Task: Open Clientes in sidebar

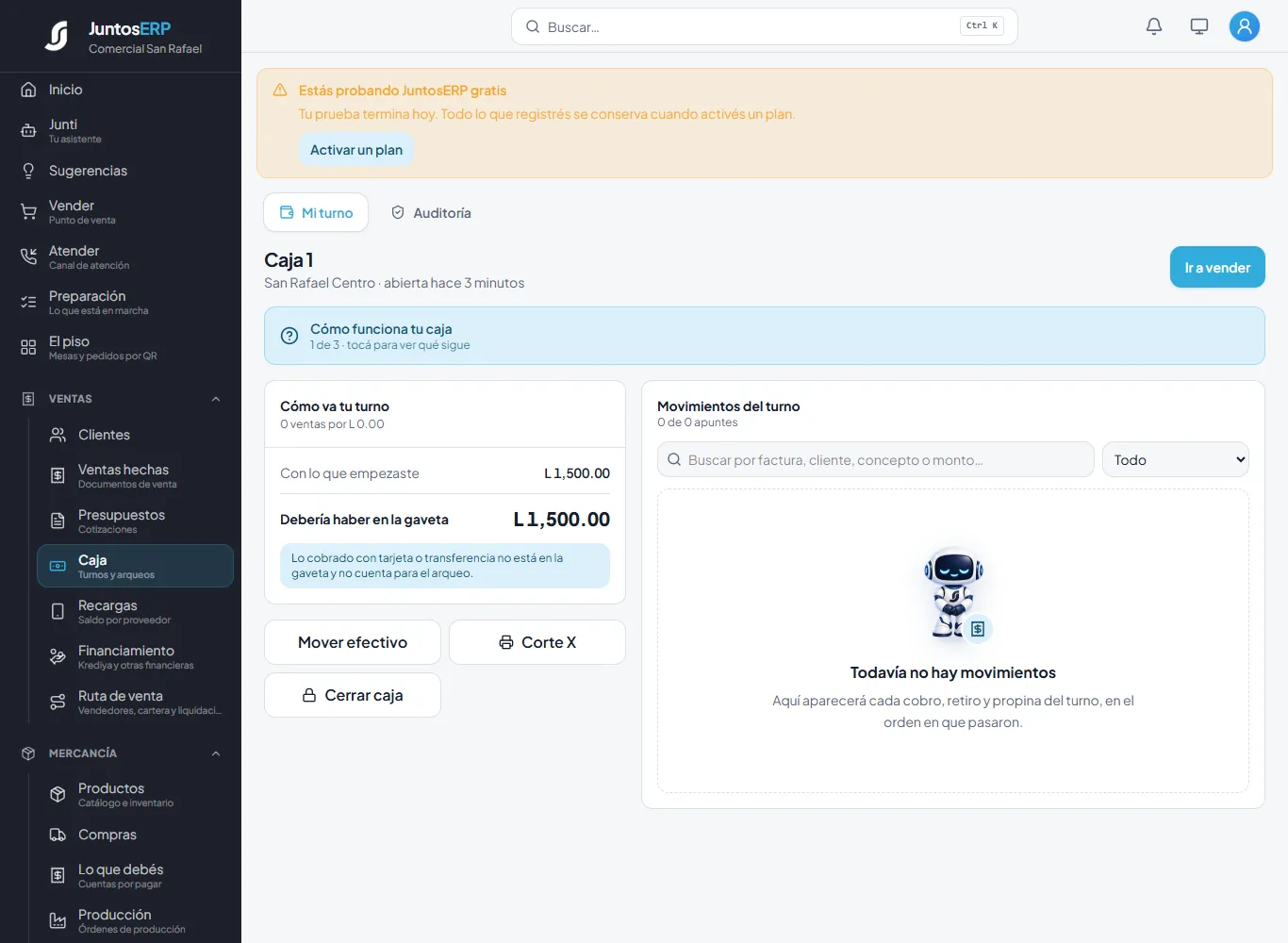Action: (x=135, y=435)
